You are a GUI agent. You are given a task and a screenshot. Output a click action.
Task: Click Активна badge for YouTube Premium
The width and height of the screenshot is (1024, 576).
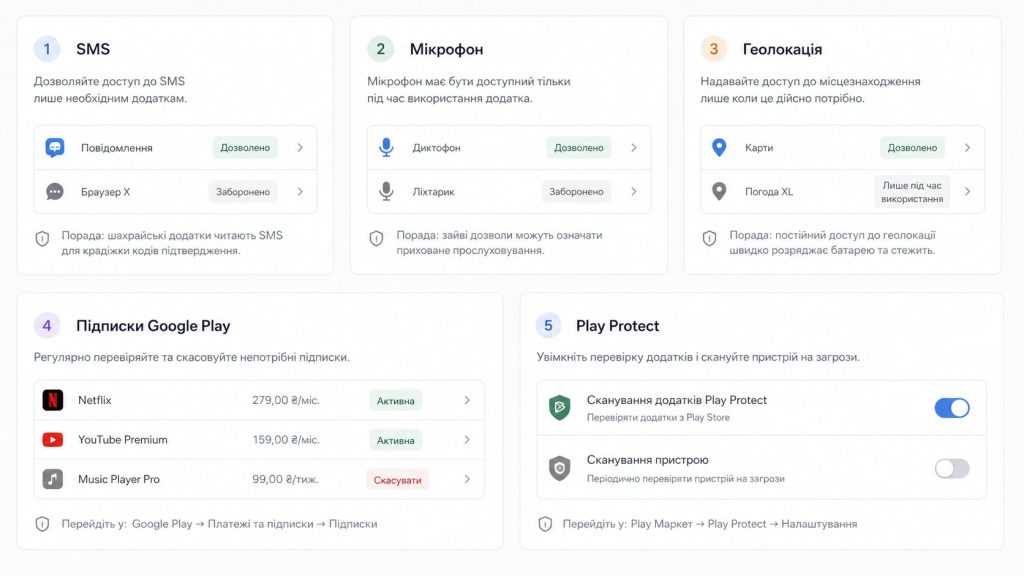(396, 440)
